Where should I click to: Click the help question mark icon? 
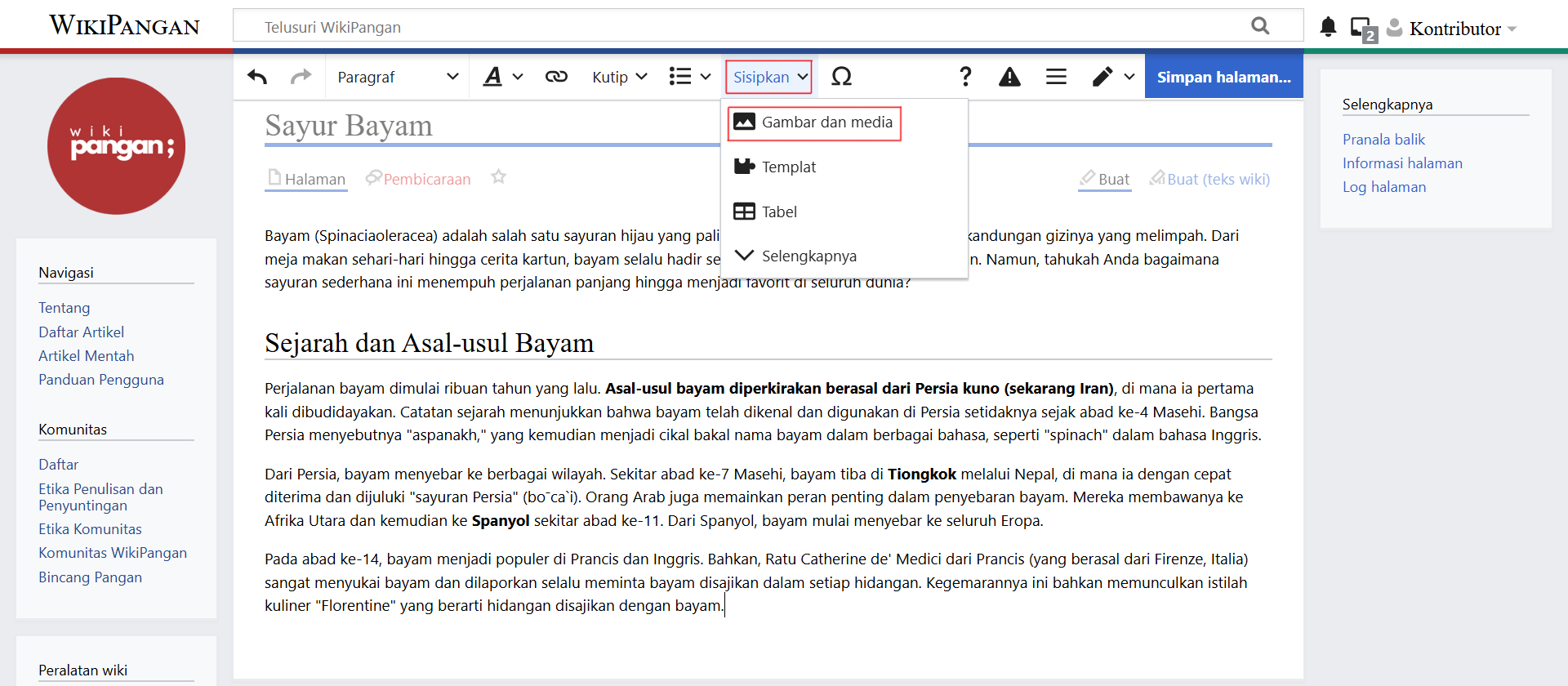pyautogui.click(x=965, y=77)
